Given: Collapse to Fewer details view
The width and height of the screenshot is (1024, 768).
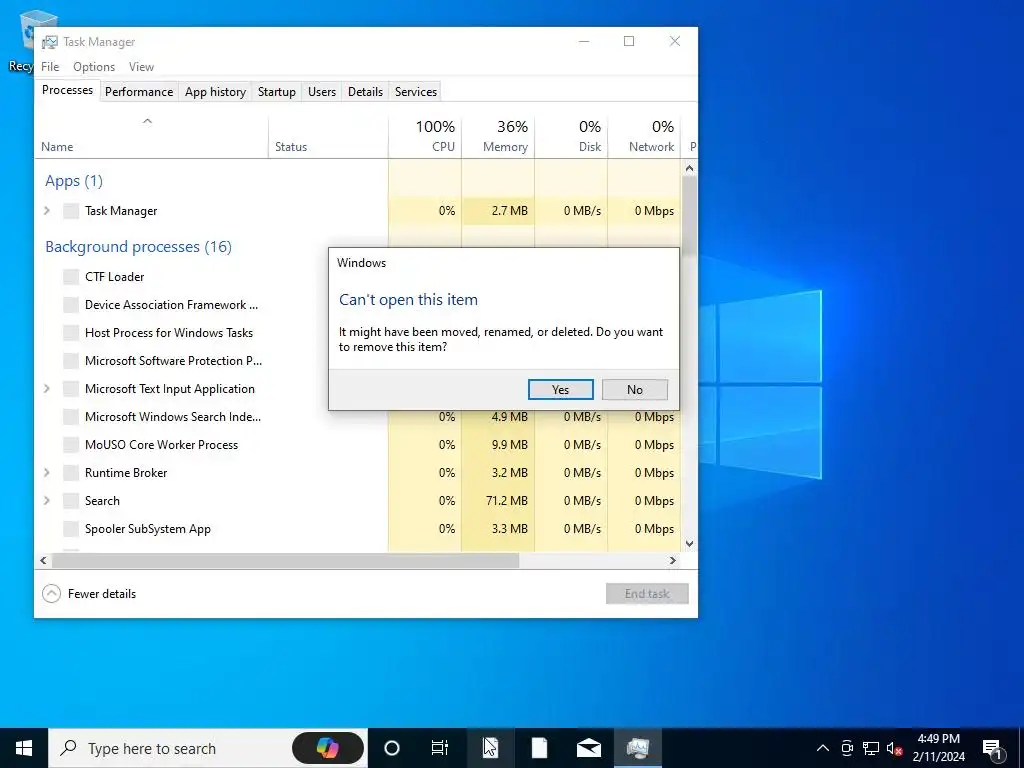Looking at the screenshot, I should coord(89,594).
